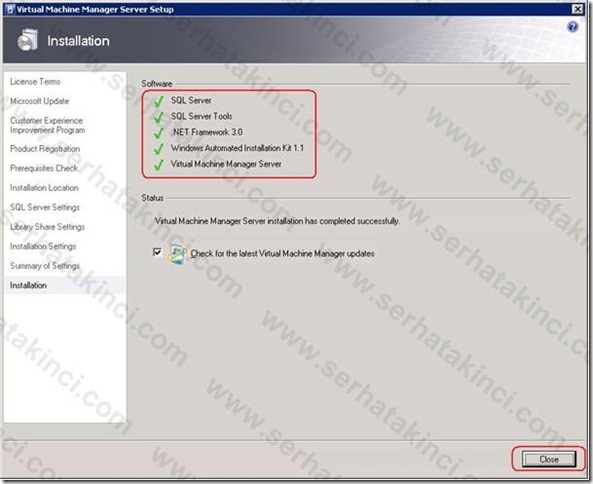
Task: Click the blue help question mark icon
Action: pyautogui.click(x=573, y=27)
